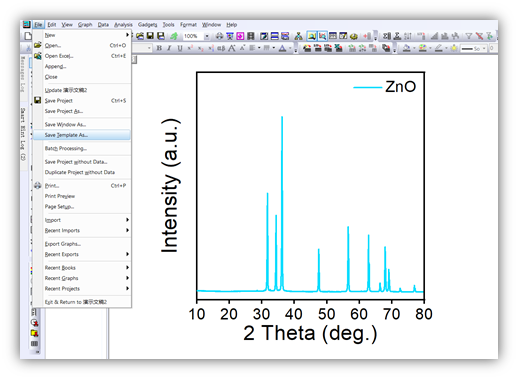The image size is (518, 379).
Task: Click the Remove Filter crossed-funnel icon
Action: pos(479,36)
